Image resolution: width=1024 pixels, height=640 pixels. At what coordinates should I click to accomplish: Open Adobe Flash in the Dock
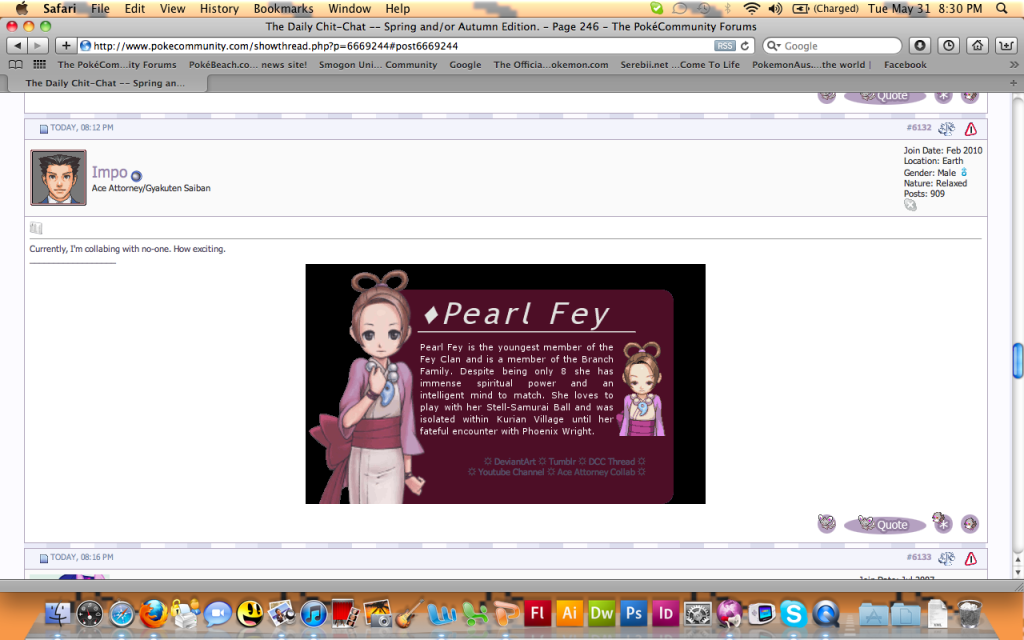[537, 614]
